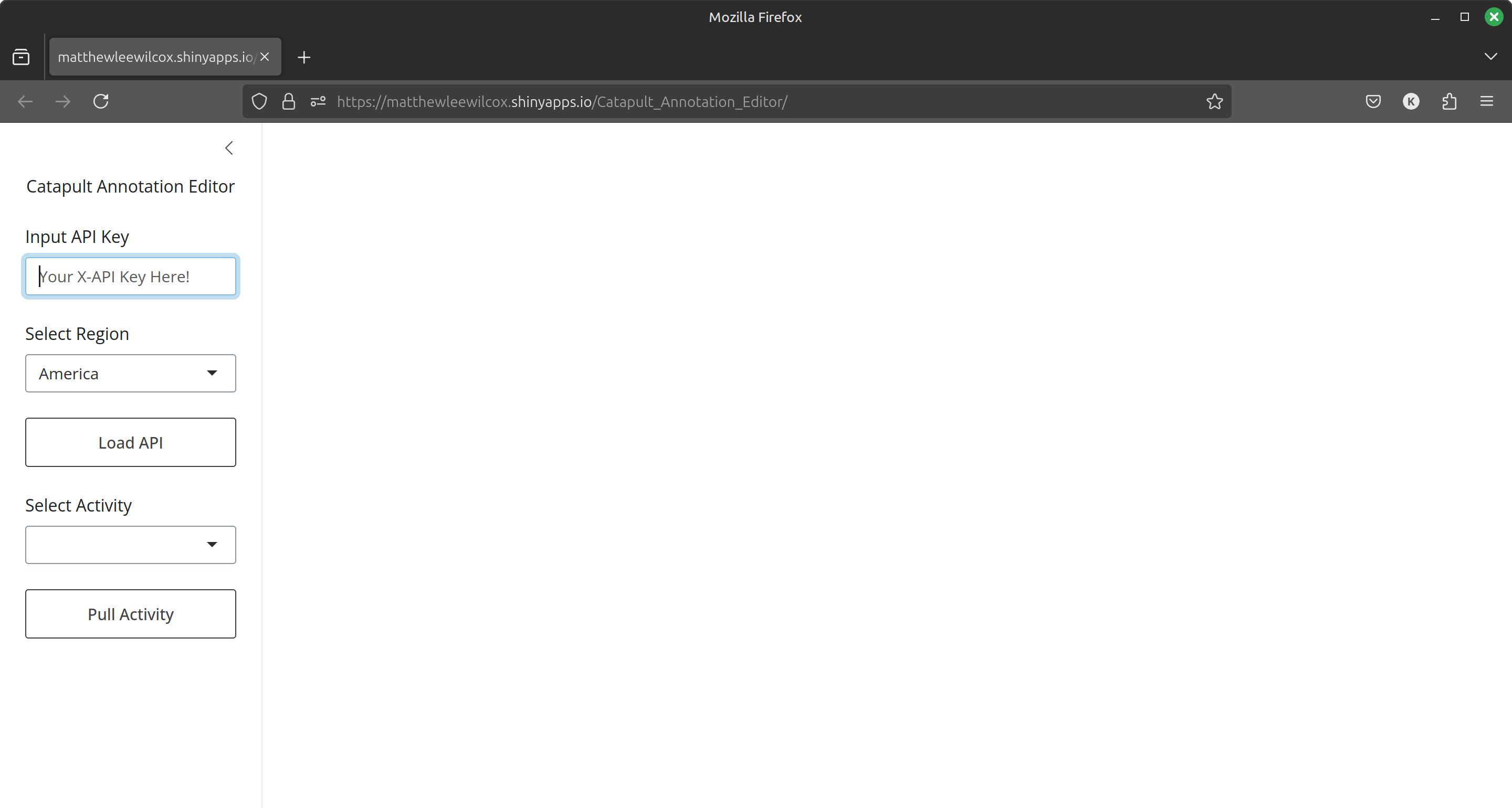Click the tracking protection shield icon

(260, 101)
